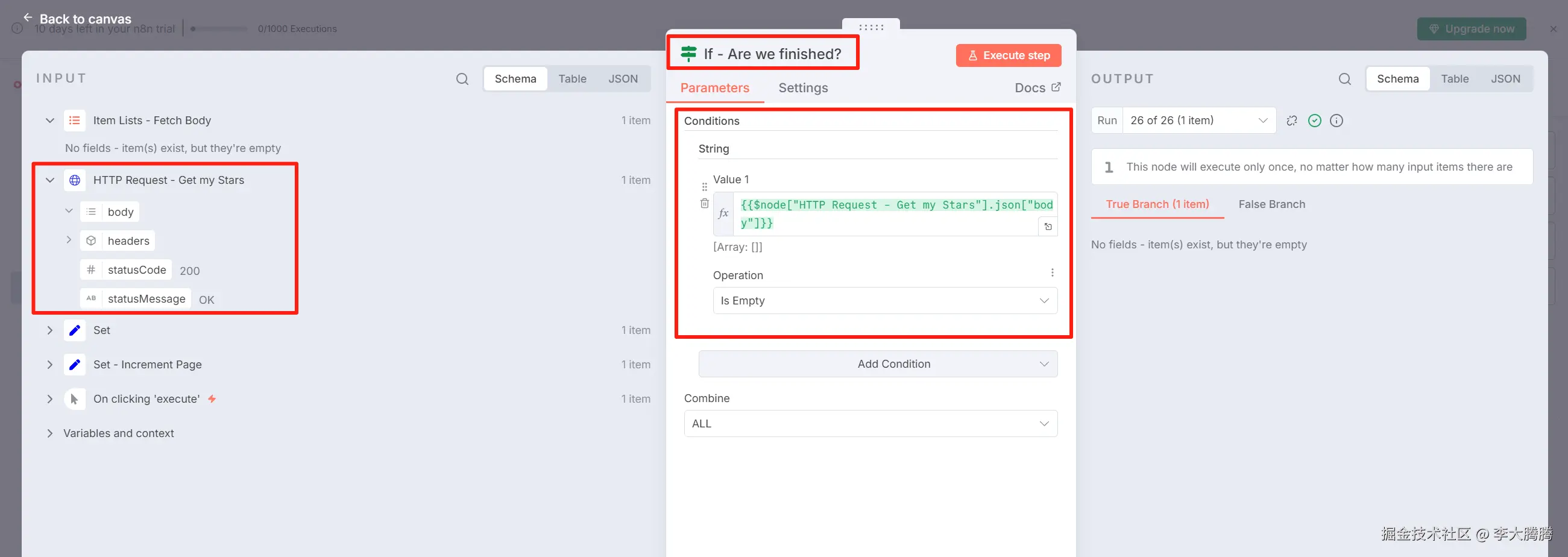
Task: Dismiss the trial banner with the X
Action: click(x=1553, y=28)
